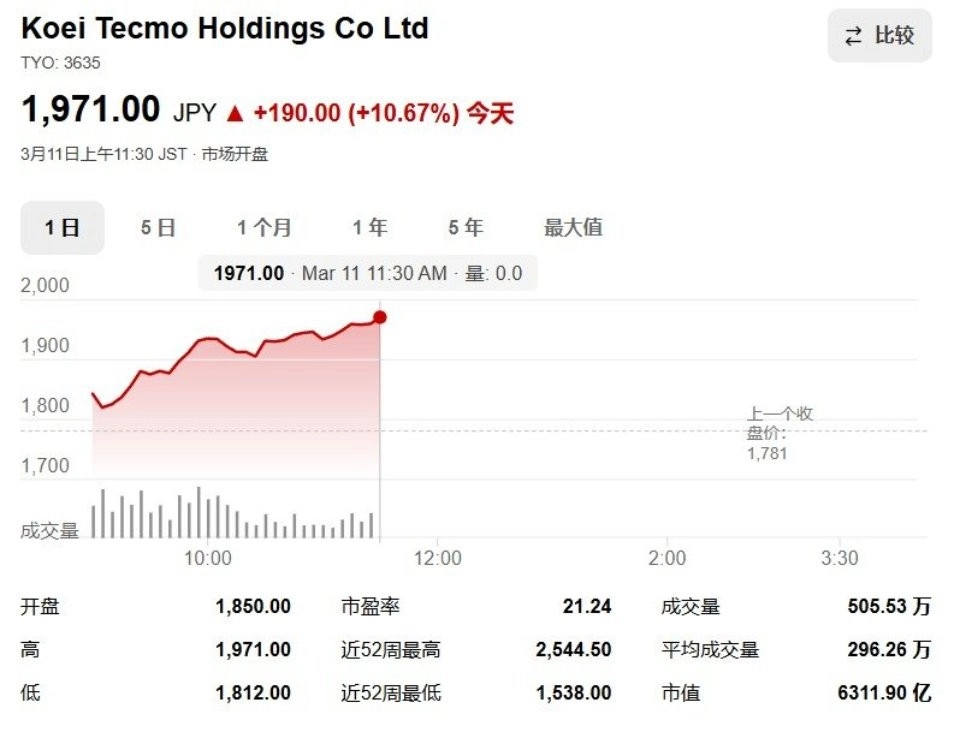Click the TYO: 3635 ticker text

60,63
